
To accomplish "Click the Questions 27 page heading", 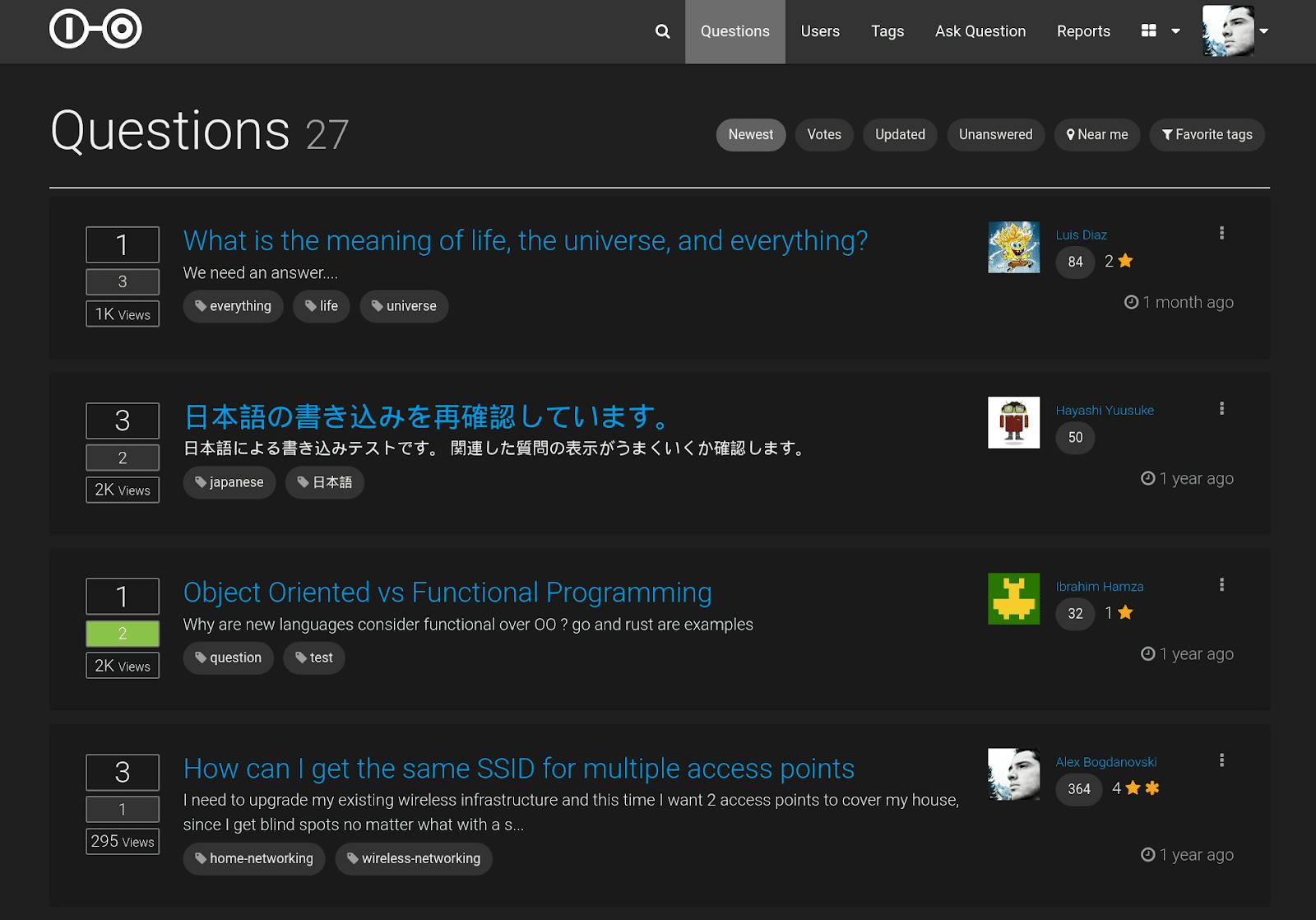I will pyautogui.click(x=200, y=131).
